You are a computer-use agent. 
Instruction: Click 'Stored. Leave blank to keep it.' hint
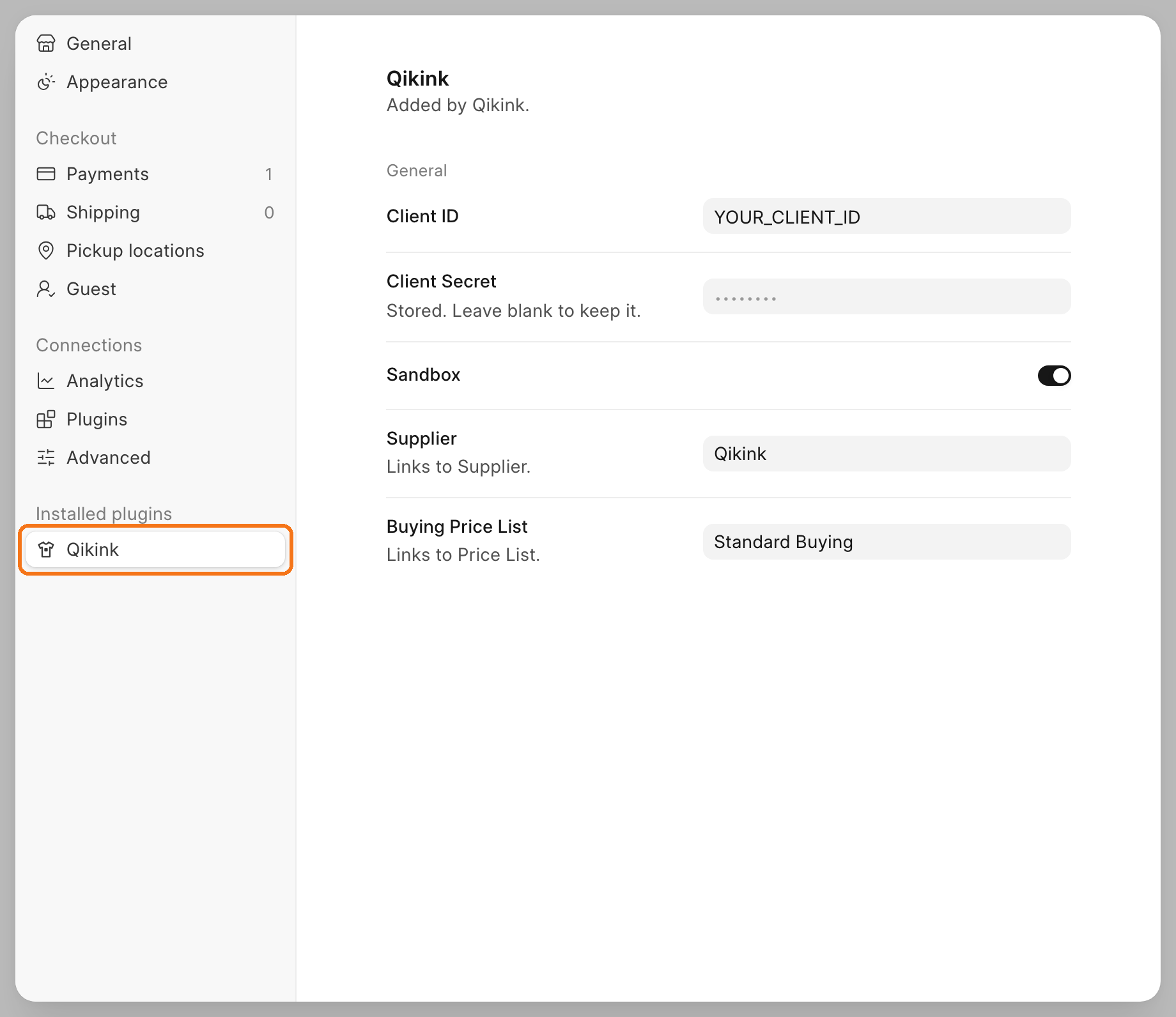coord(513,310)
